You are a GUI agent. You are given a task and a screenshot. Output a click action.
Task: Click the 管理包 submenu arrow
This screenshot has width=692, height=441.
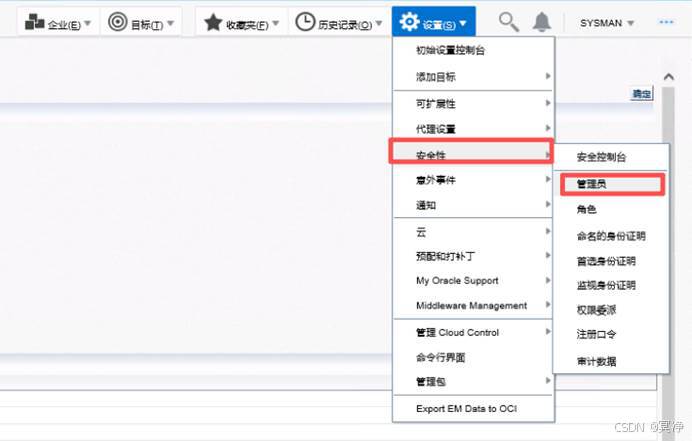pyautogui.click(x=548, y=380)
